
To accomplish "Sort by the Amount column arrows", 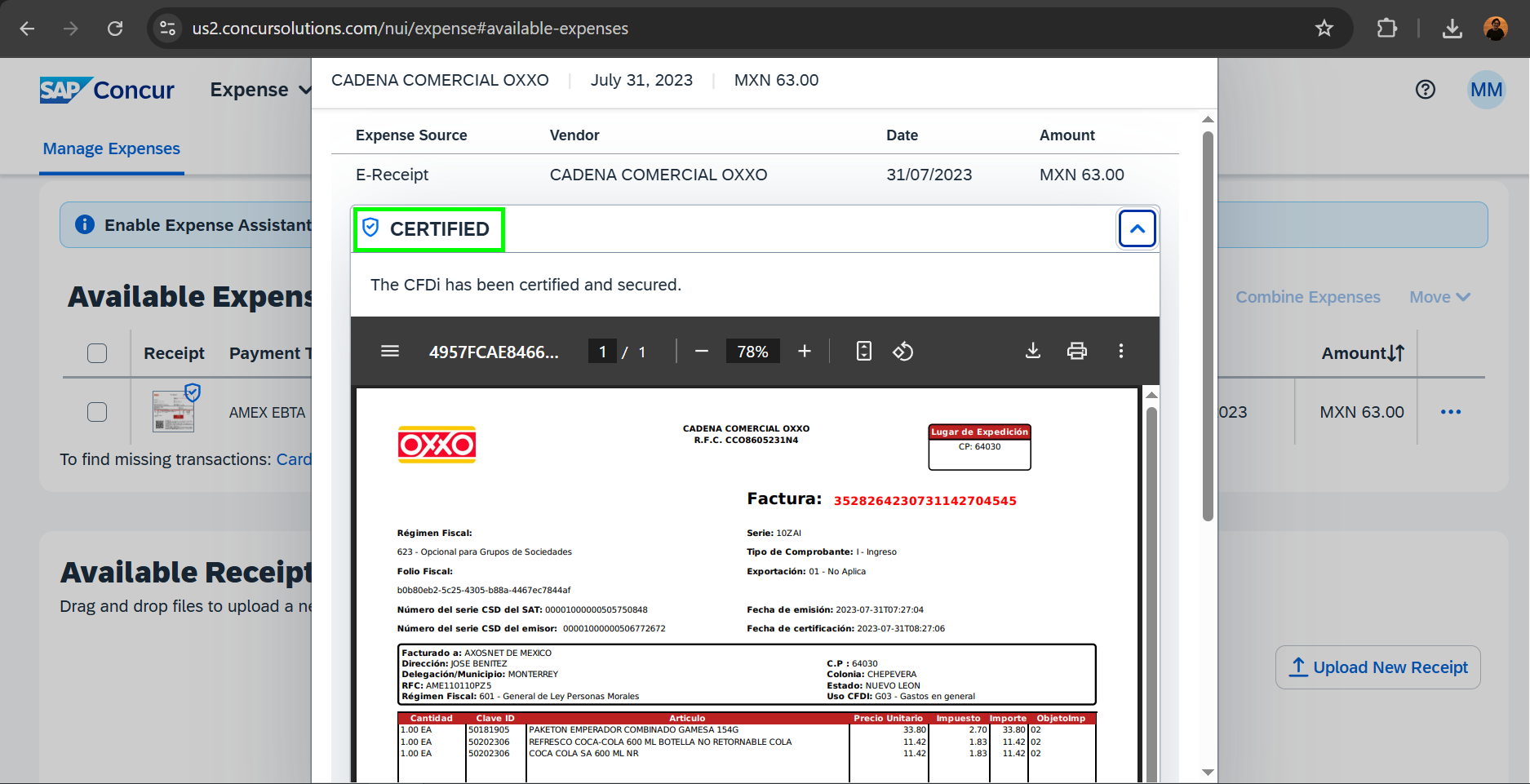I will (x=1396, y=353).
